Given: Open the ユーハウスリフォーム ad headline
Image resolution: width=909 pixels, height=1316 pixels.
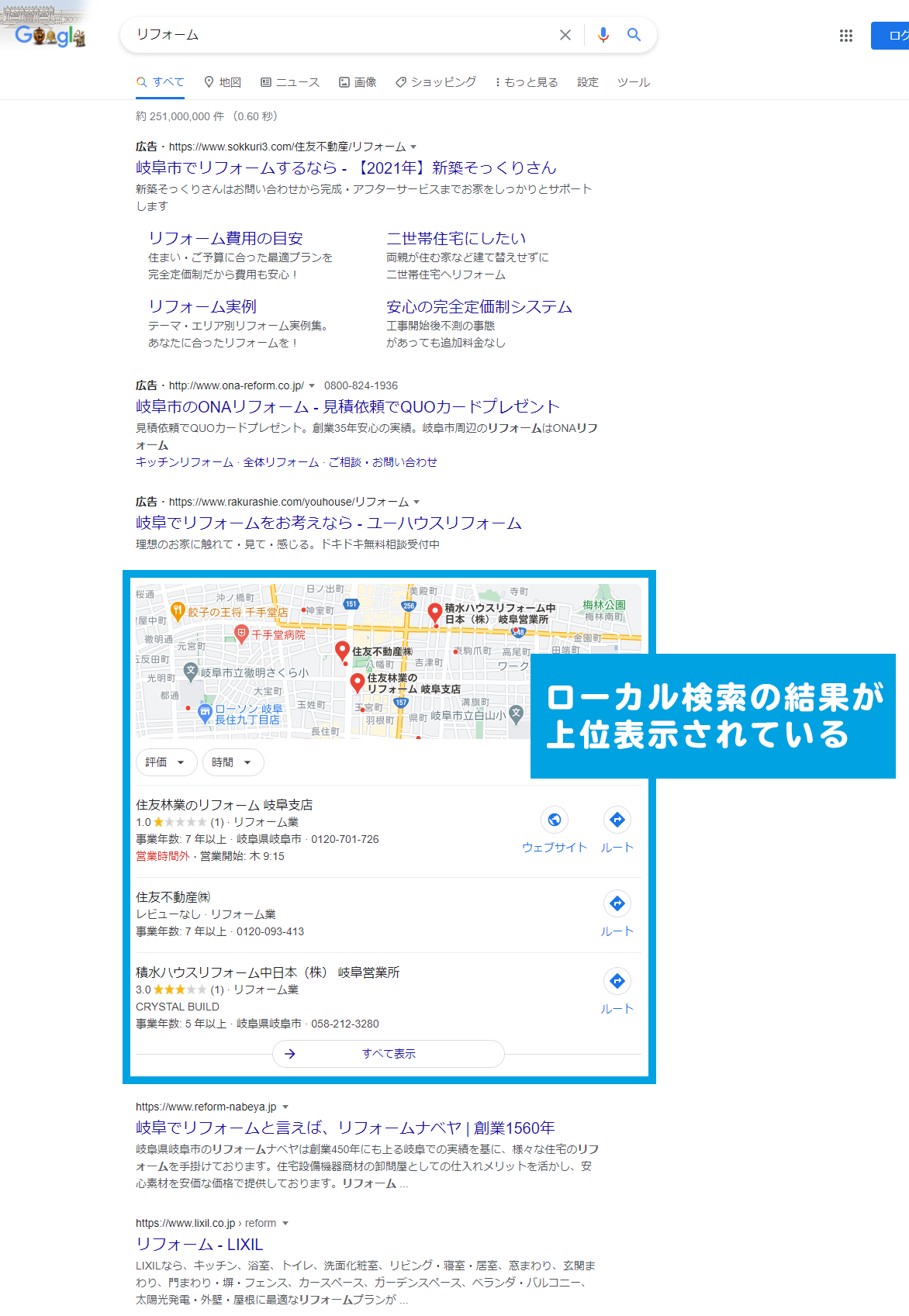Looking at the screenshot, I should coord(329,523).
